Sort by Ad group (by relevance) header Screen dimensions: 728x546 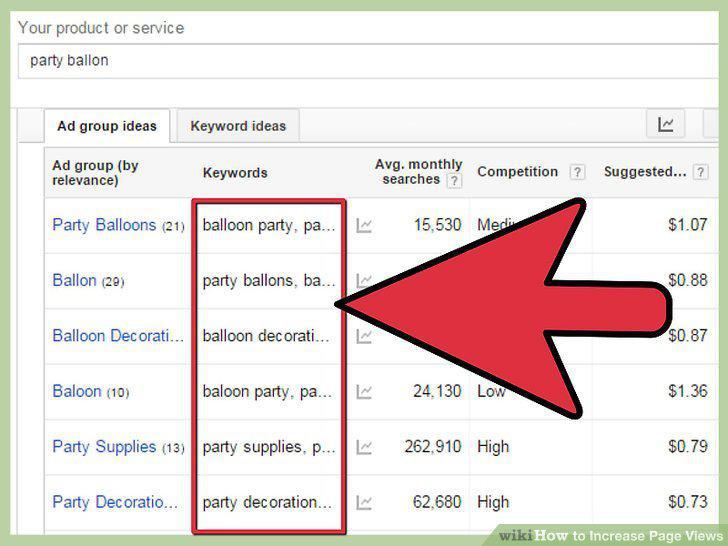click(x=95, y=173)
